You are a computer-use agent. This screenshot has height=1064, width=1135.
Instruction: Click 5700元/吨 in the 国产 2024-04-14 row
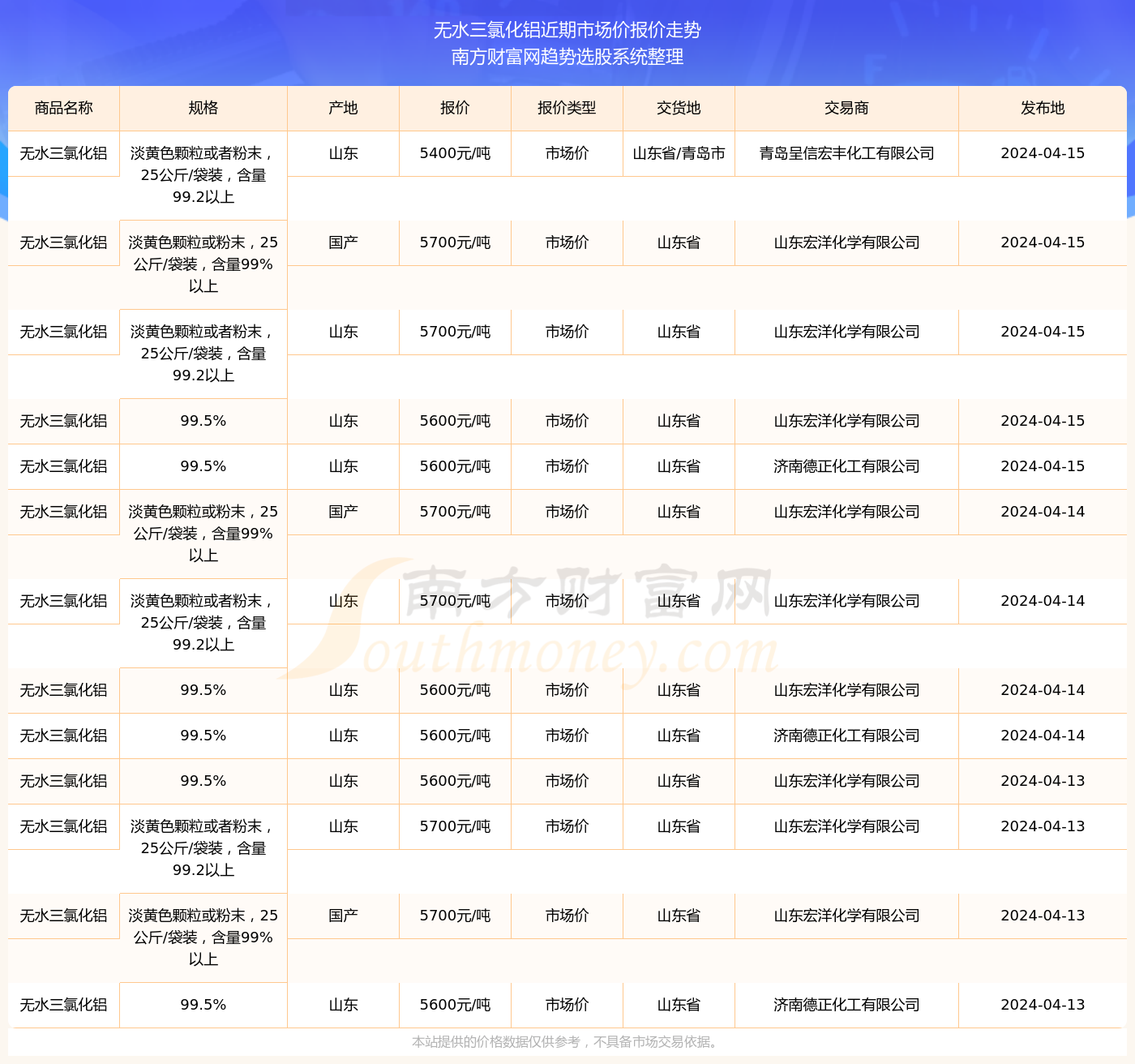pos(455,512)
